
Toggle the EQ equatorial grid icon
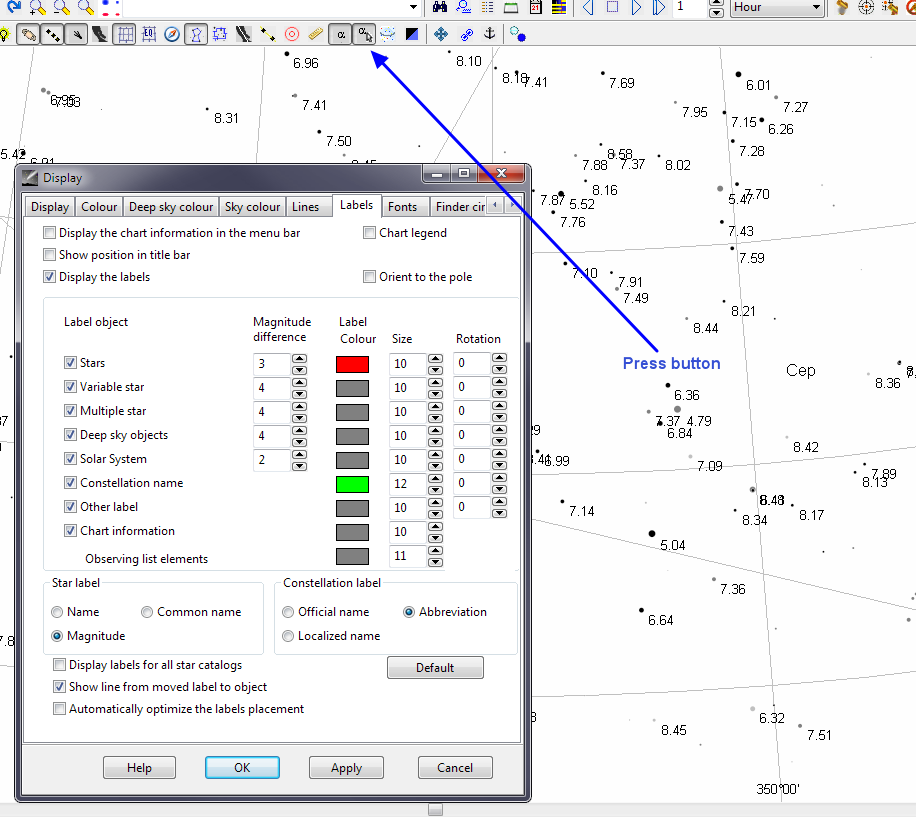click(149, 35)
